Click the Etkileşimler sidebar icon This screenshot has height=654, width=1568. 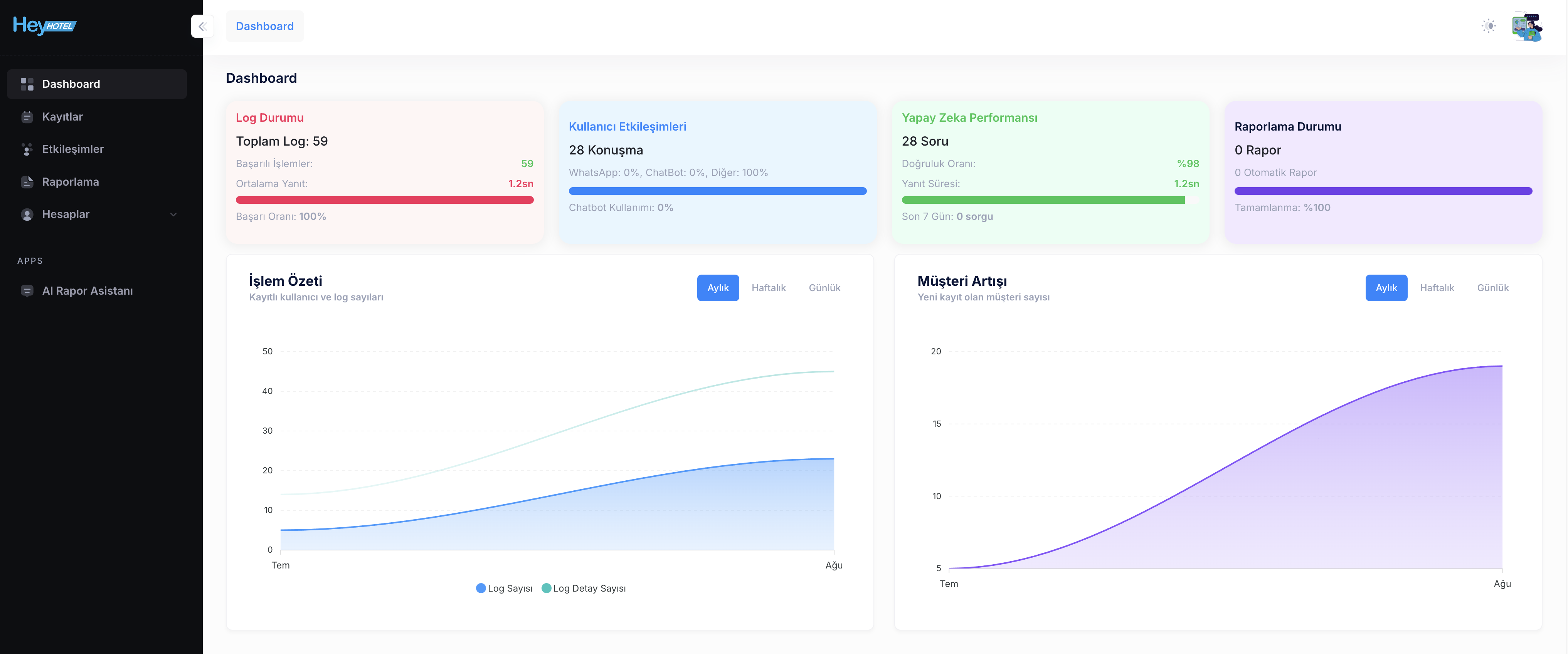pyautogui.click(x=27, y=149)
